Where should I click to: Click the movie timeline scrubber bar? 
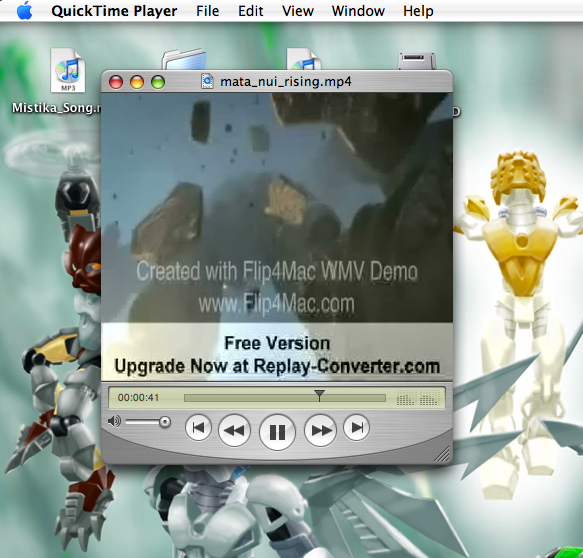(x=285, y=399)
